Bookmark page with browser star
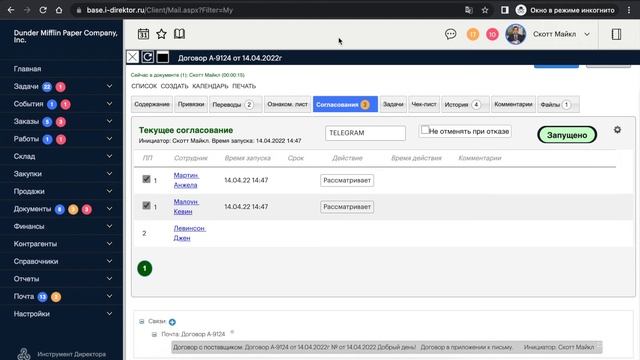The width and height of the screenshot is (640, 360). 485,10
